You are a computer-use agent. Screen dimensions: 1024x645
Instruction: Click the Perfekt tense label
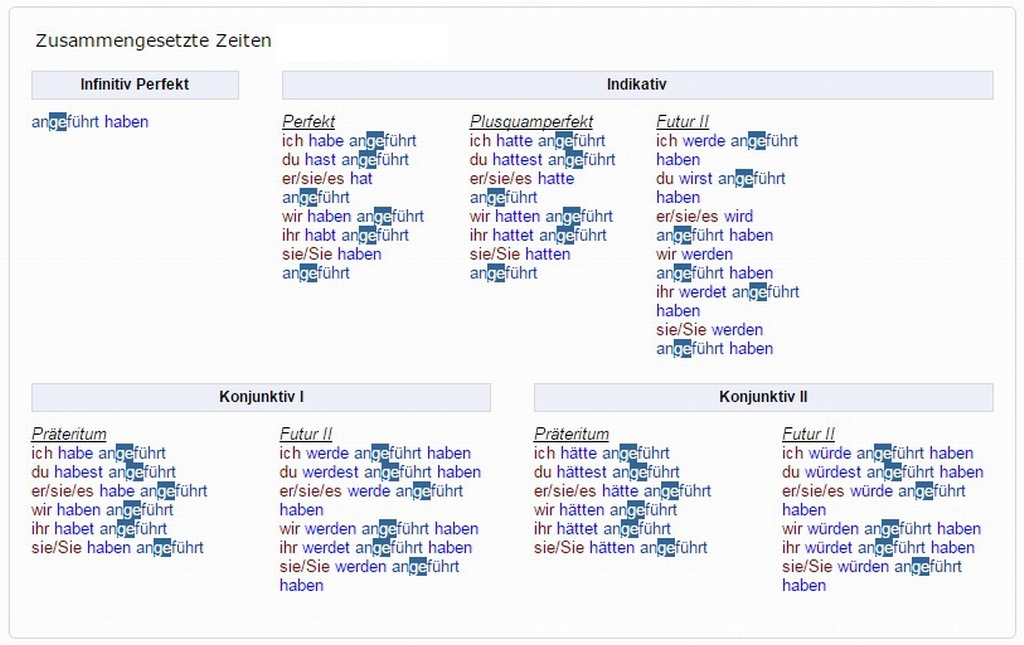pyautogui.click(x=308, y=122)
